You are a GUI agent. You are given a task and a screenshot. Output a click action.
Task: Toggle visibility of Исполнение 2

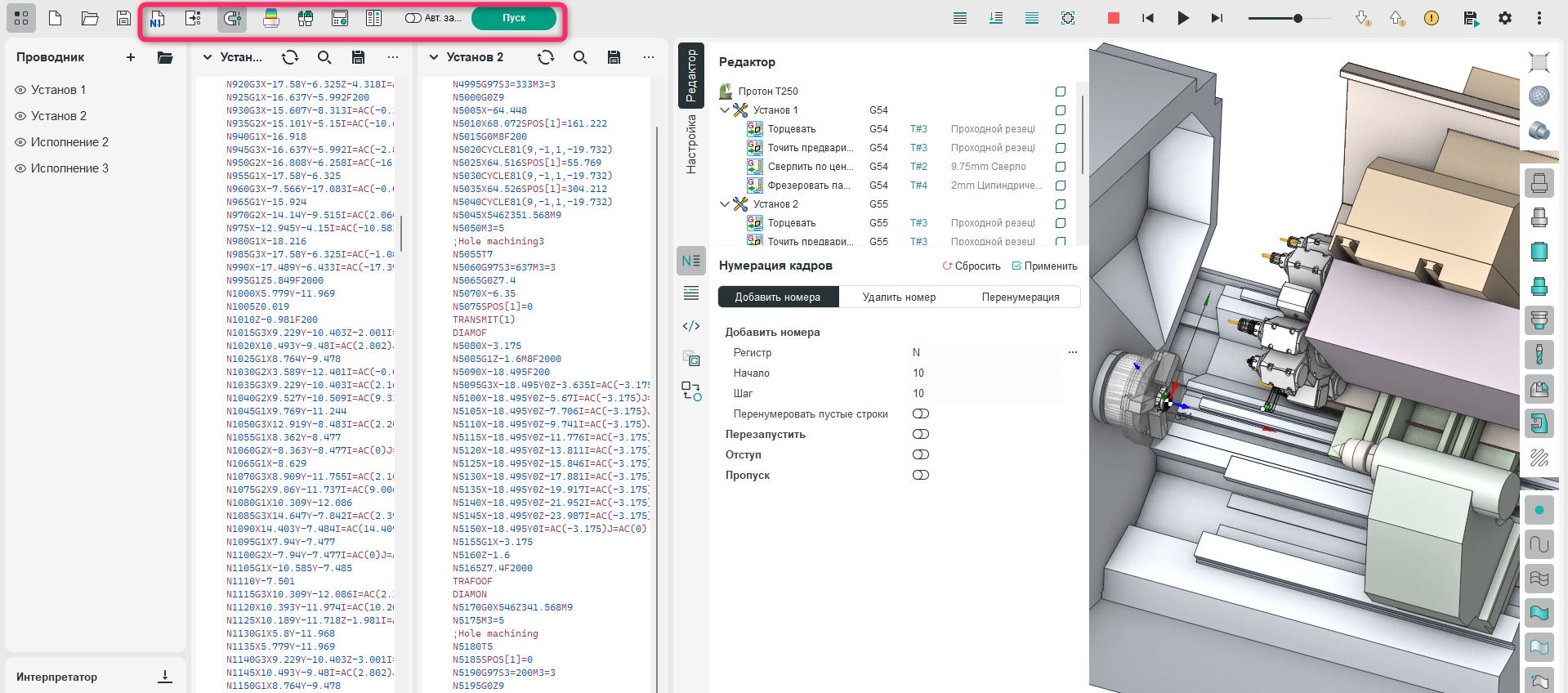(x=21, y=142)
